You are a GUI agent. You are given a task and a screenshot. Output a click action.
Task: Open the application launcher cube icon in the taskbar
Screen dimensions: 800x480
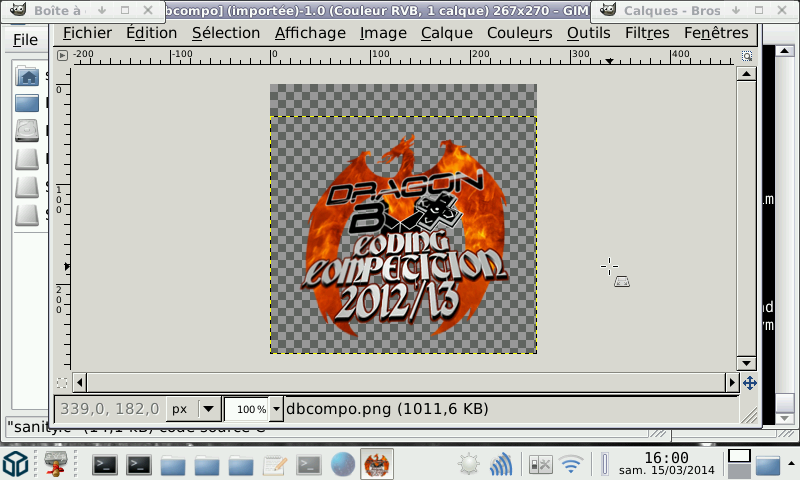pos(15,465)
